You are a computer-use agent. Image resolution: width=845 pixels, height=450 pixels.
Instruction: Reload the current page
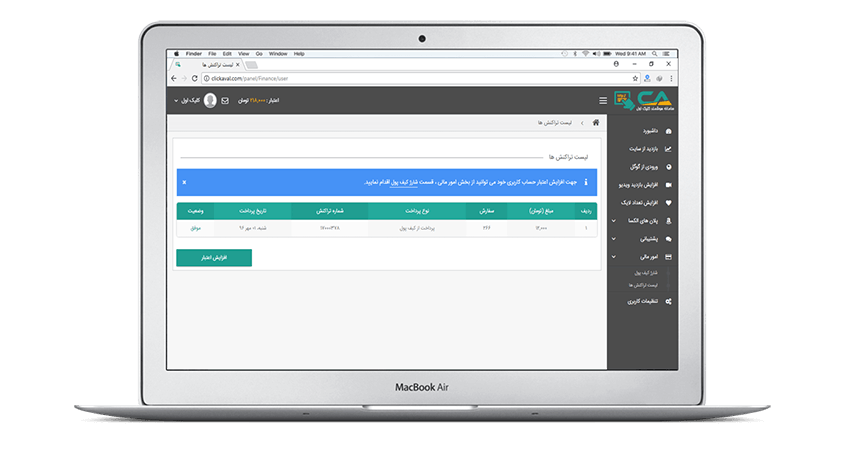[195, 79]
